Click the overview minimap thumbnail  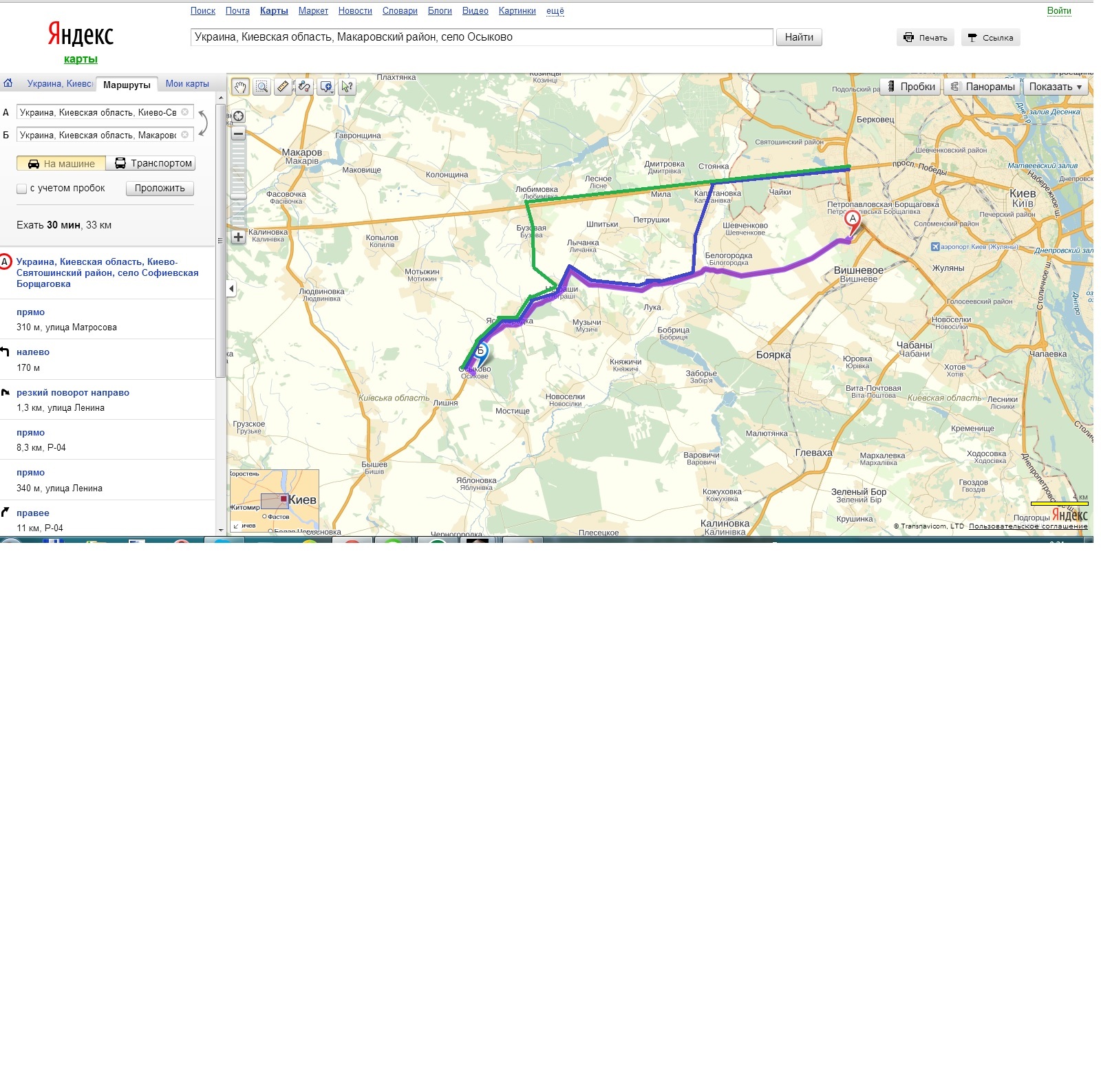(x=275, y=500)
